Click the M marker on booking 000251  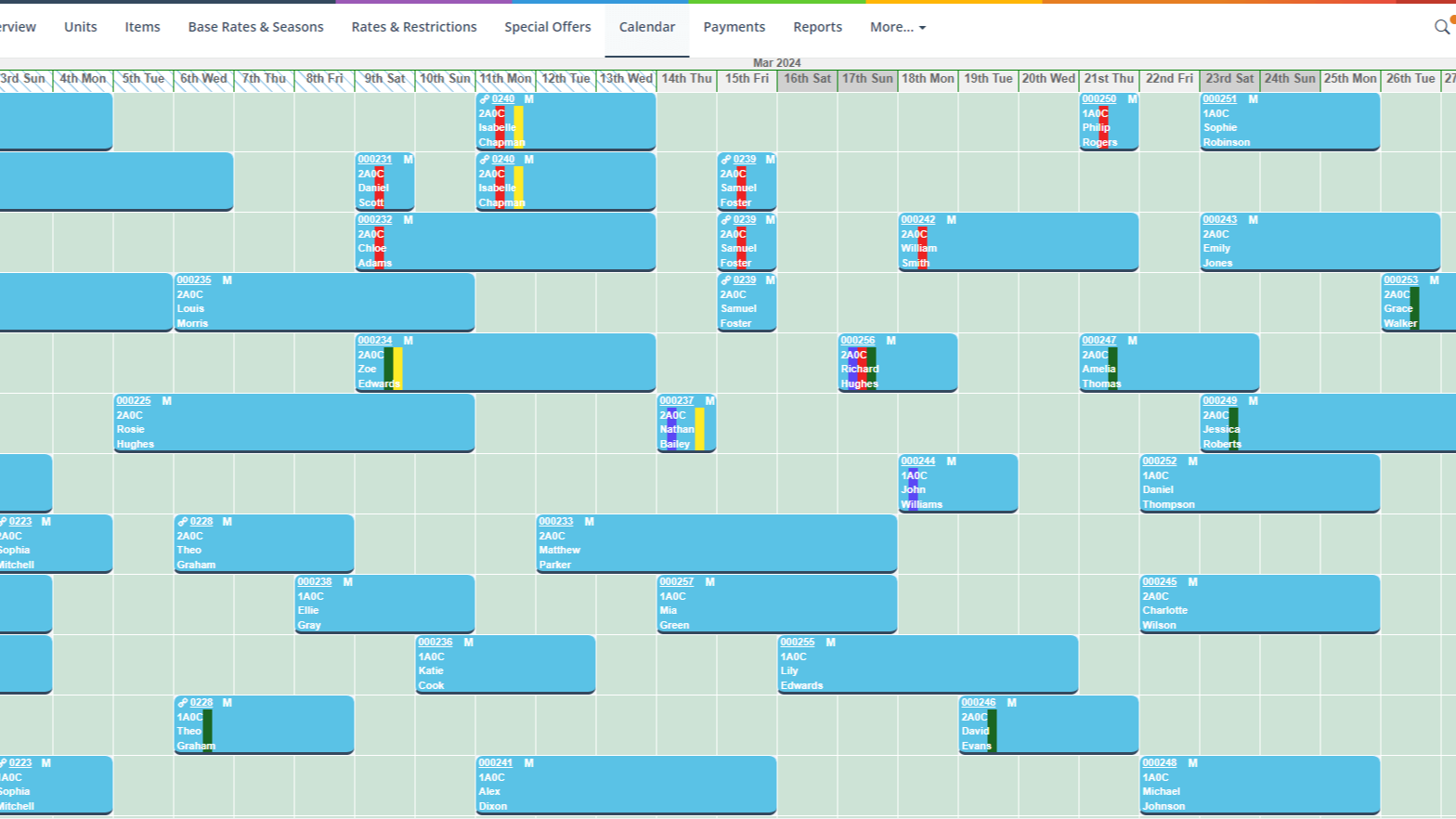(1253, 99)
